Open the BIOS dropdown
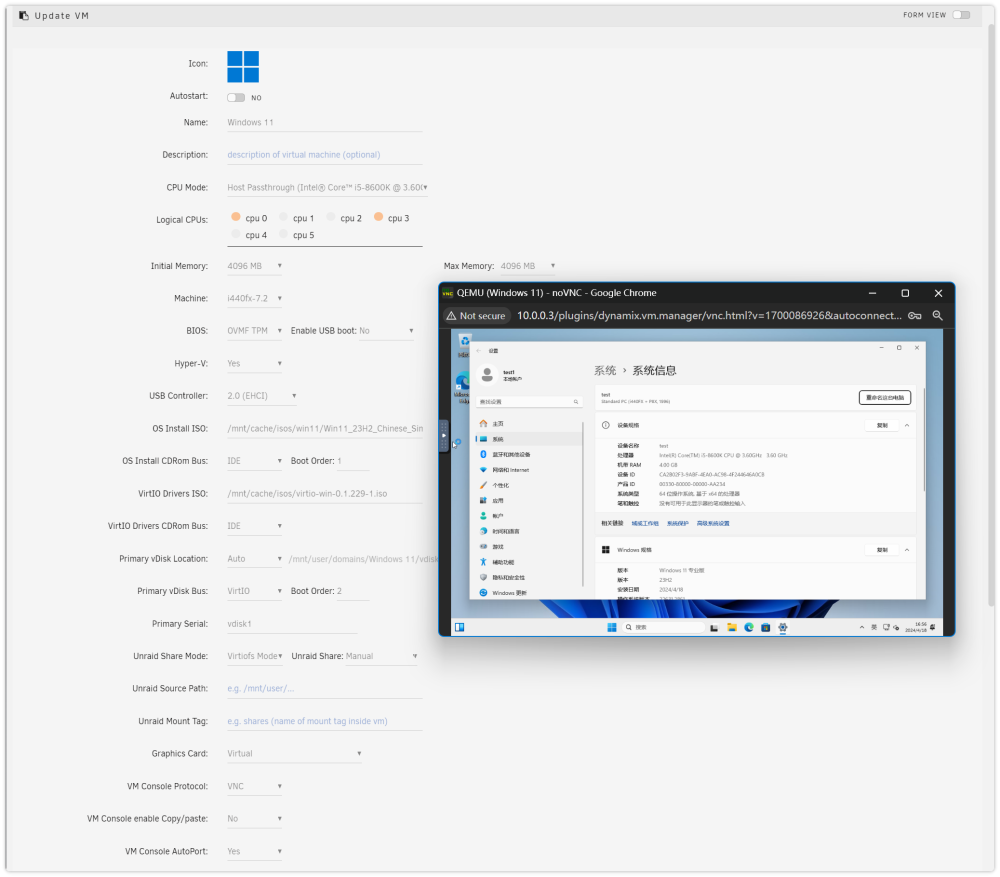Image resolution: width=1000 pixels, height=877 pixels. 254,331
